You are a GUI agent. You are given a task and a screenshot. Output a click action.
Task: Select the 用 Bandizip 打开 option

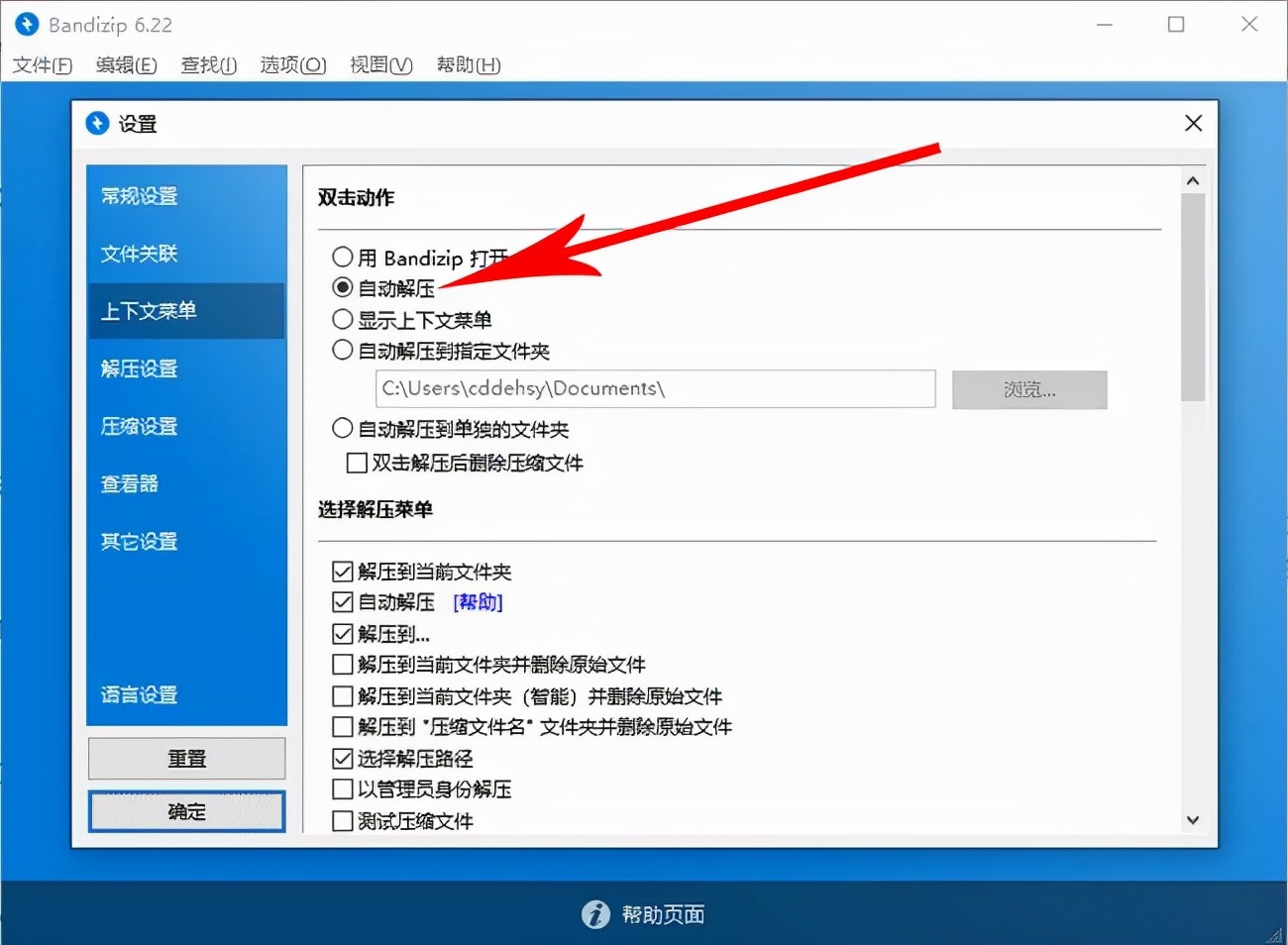[342, 257]
